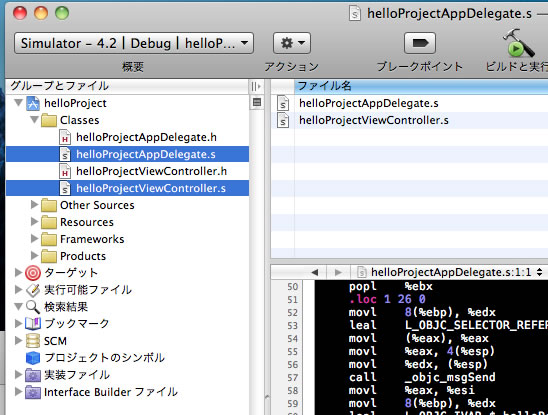548x415 pixels.
Task: Click the グループとファイル column header
Action: click(127, 86)
